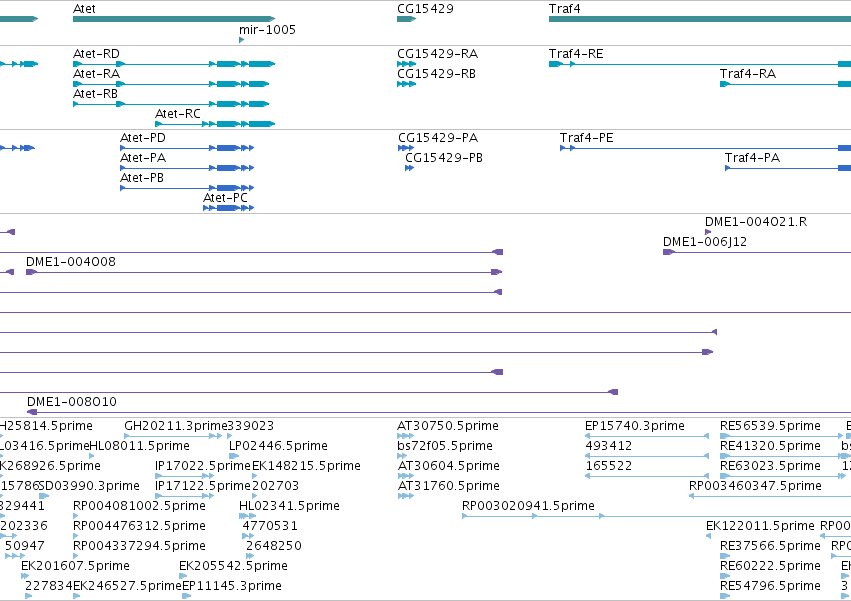
Task: Select the GH20211.3prime EST label
Action: [x=175, y=426]
